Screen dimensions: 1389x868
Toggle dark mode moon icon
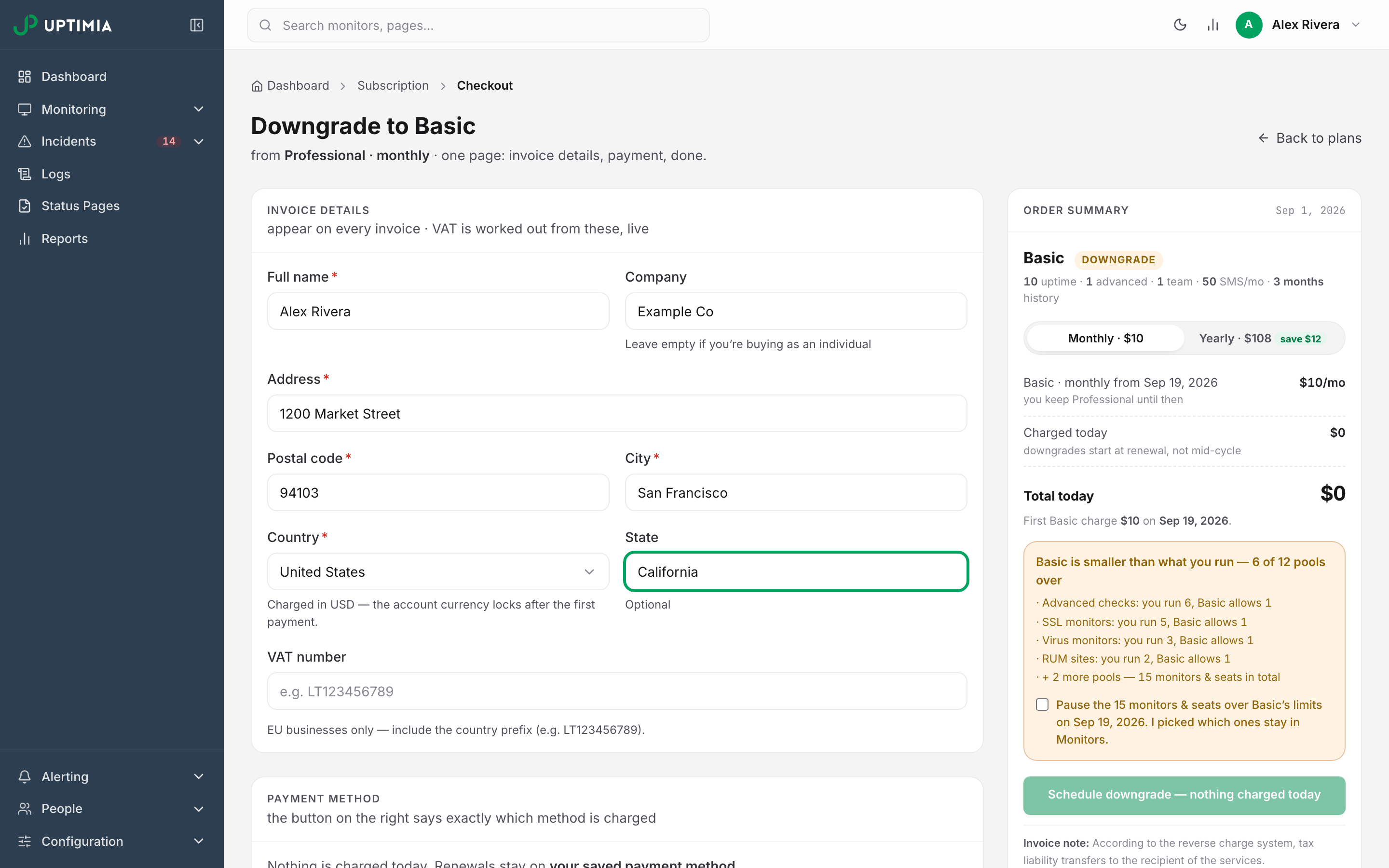[1180, 25]
